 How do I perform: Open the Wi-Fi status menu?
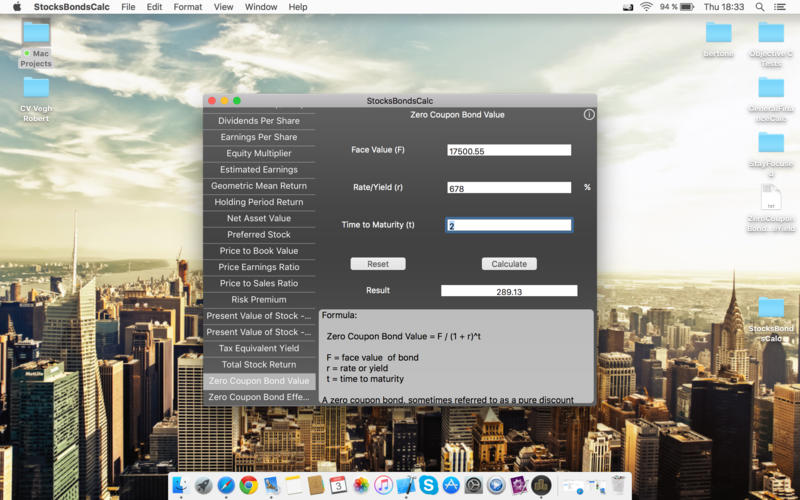646,7
